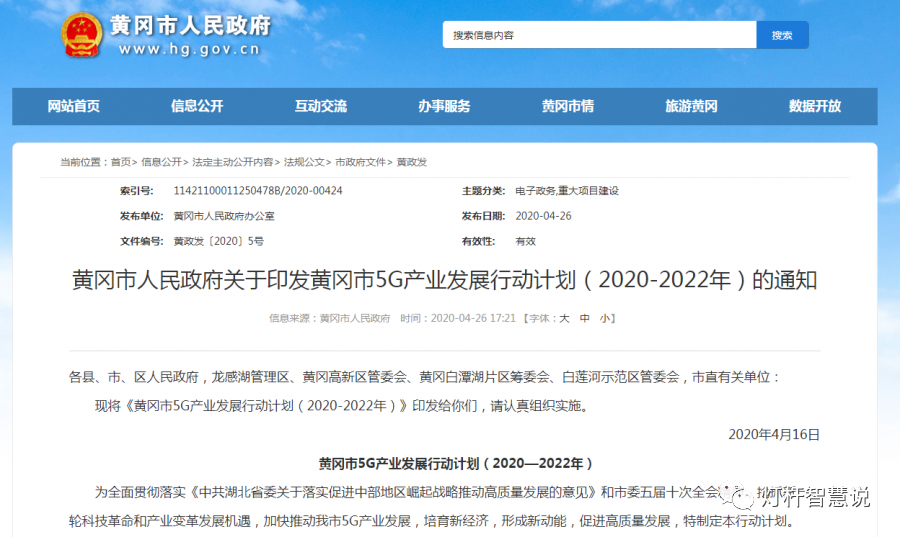The width and height of the screenshot is (900, 537).
Task: Select 黄政发 breadcrumb link
Action: tap(412, 162)
